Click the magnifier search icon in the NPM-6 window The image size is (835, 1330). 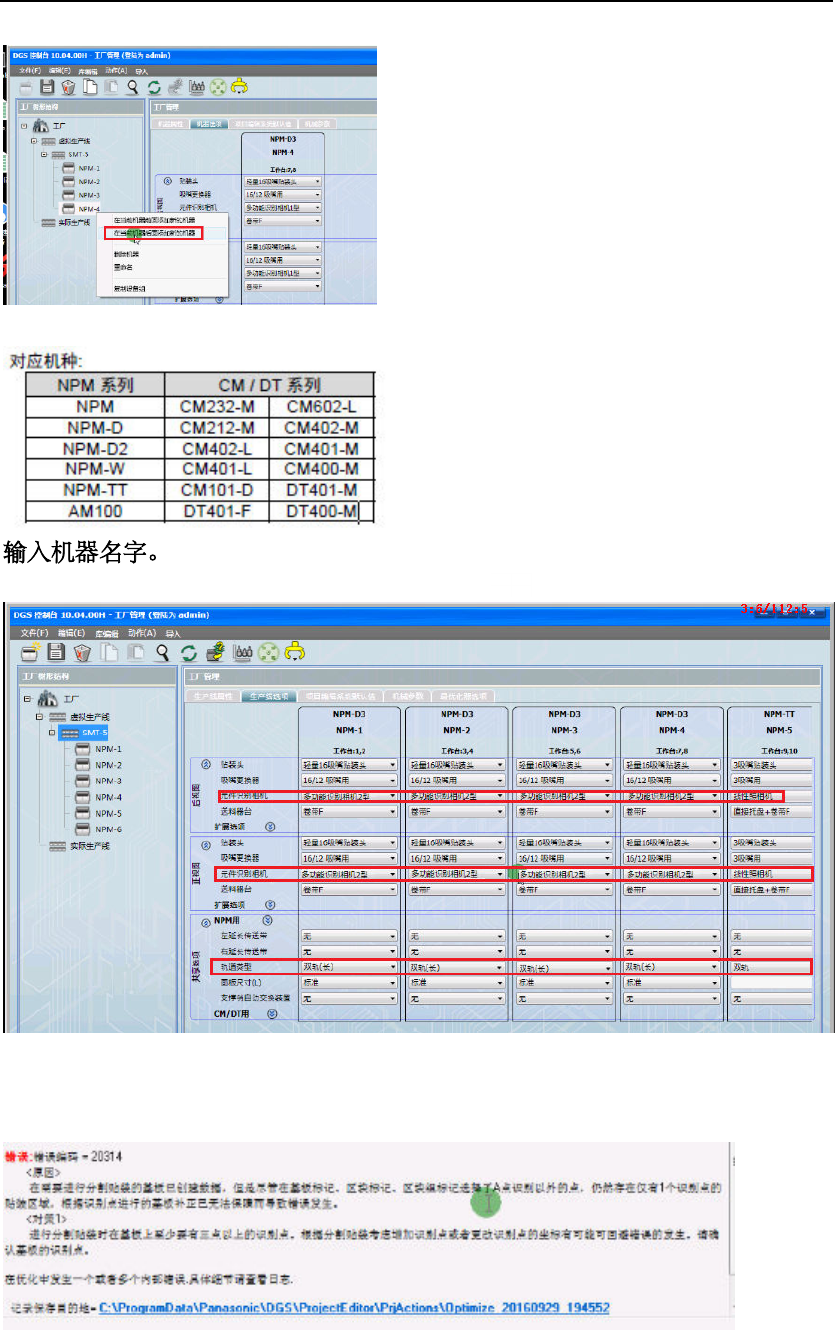coord(160,651)
